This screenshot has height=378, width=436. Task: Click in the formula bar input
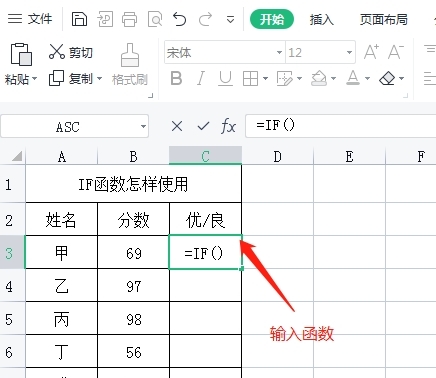tap(340, 126)
